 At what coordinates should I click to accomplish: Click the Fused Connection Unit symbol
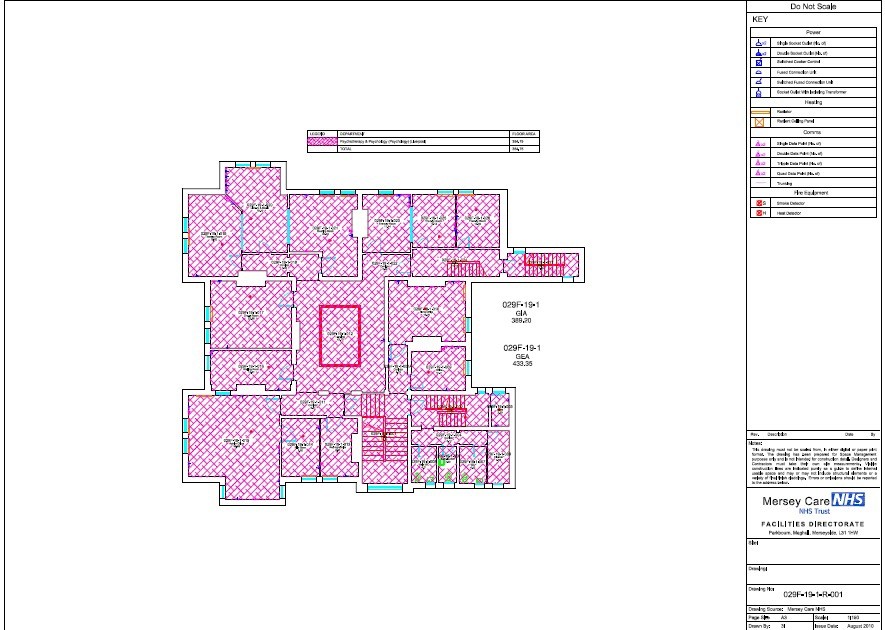[x=757, y=73]
